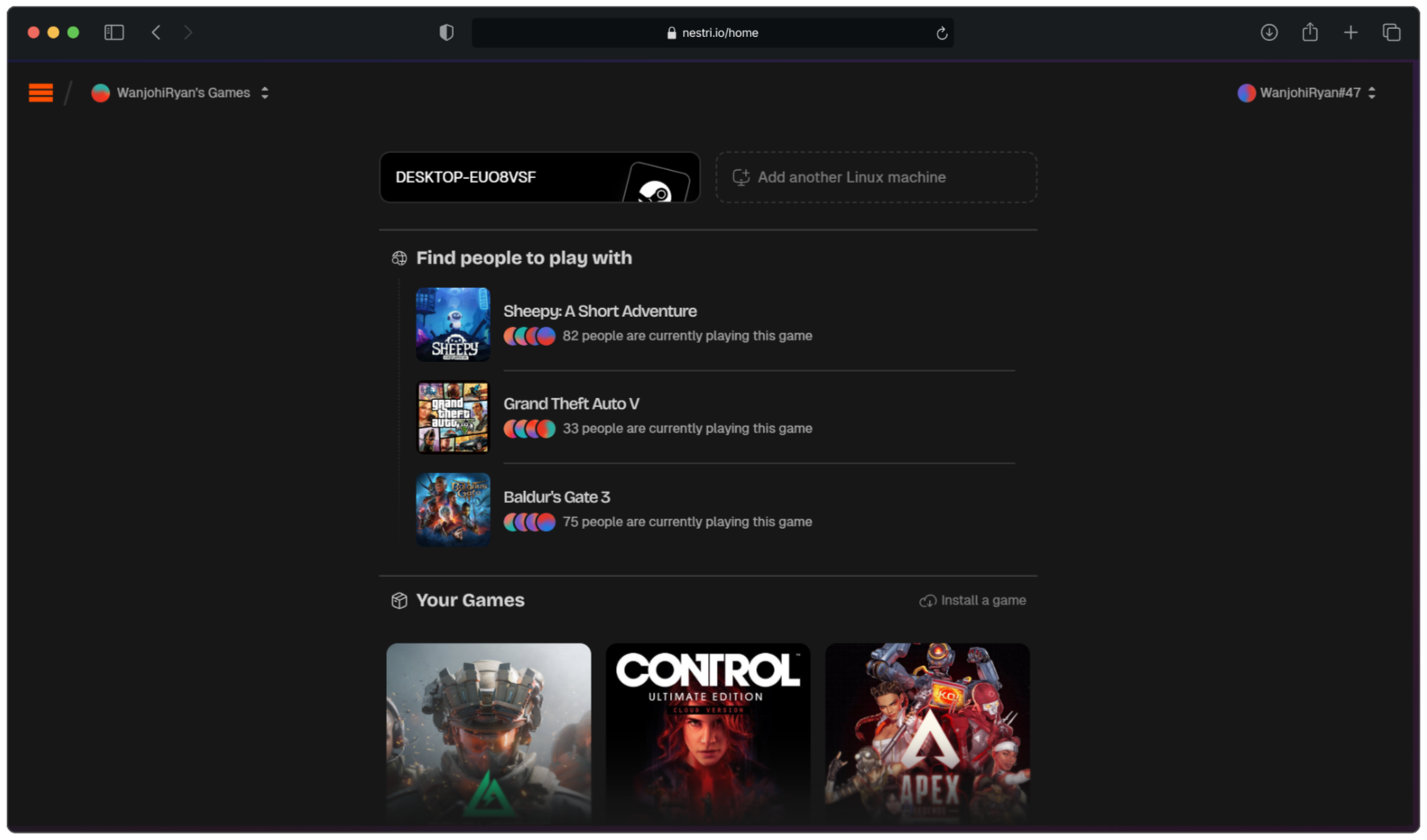Viewport: 1427px width, 840px height.
Task: Open Sheepy: A Short Adventure entry
Action: pyautogui.click(x=600, y=311)
